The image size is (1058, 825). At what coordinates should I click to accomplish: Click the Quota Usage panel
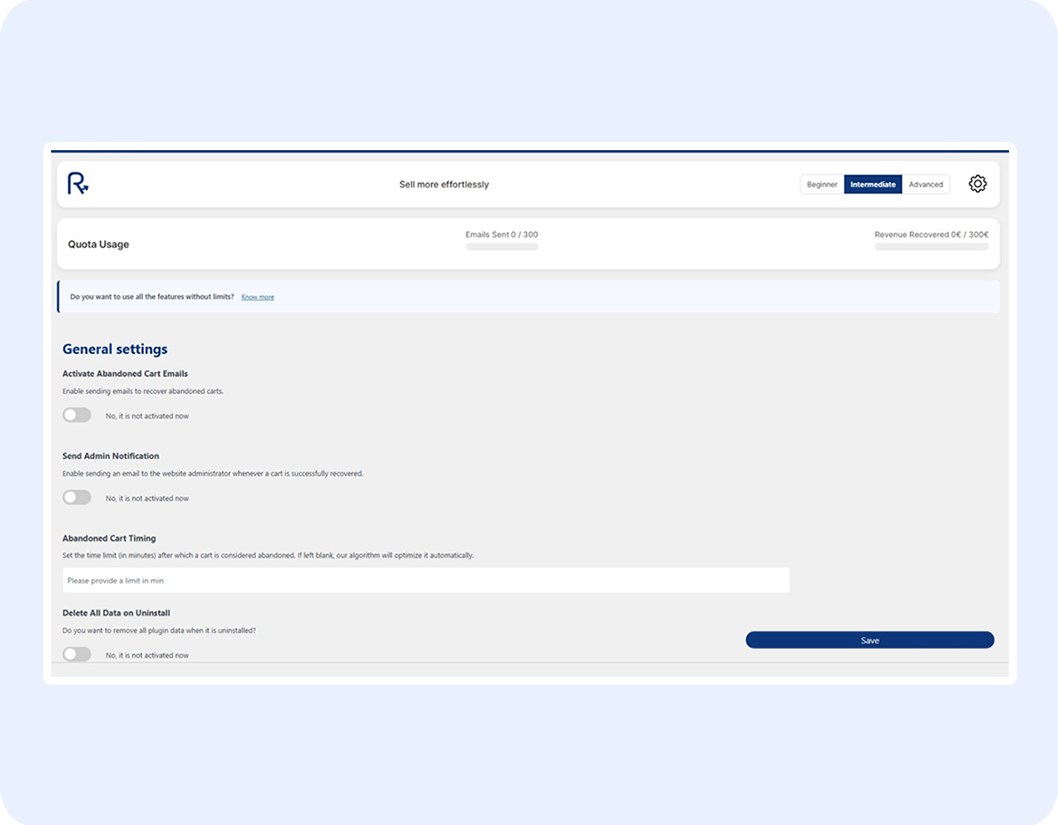(x=97, y=243)
